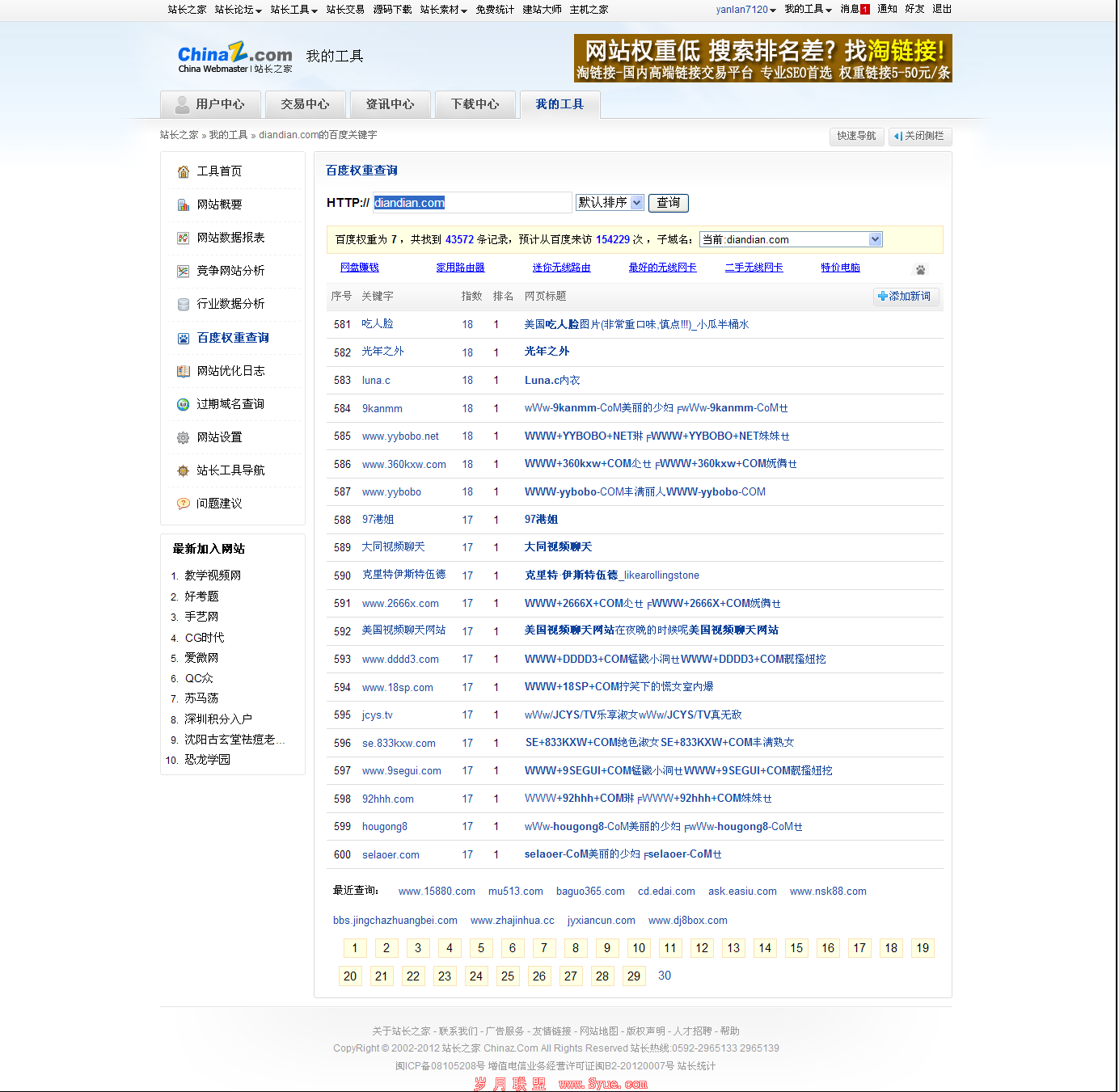Click the 淘链接 banner advertisement
The height and width of the screenshot is (1092, 1119).
(x=763, y=58)
